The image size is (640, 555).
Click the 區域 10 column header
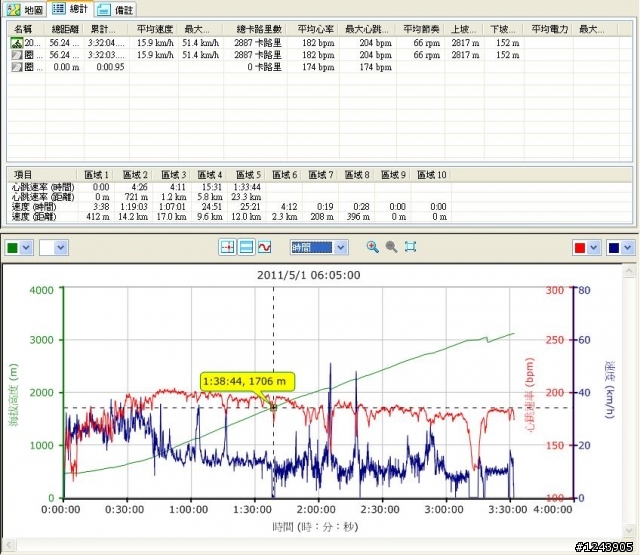[x=431, y=175]
